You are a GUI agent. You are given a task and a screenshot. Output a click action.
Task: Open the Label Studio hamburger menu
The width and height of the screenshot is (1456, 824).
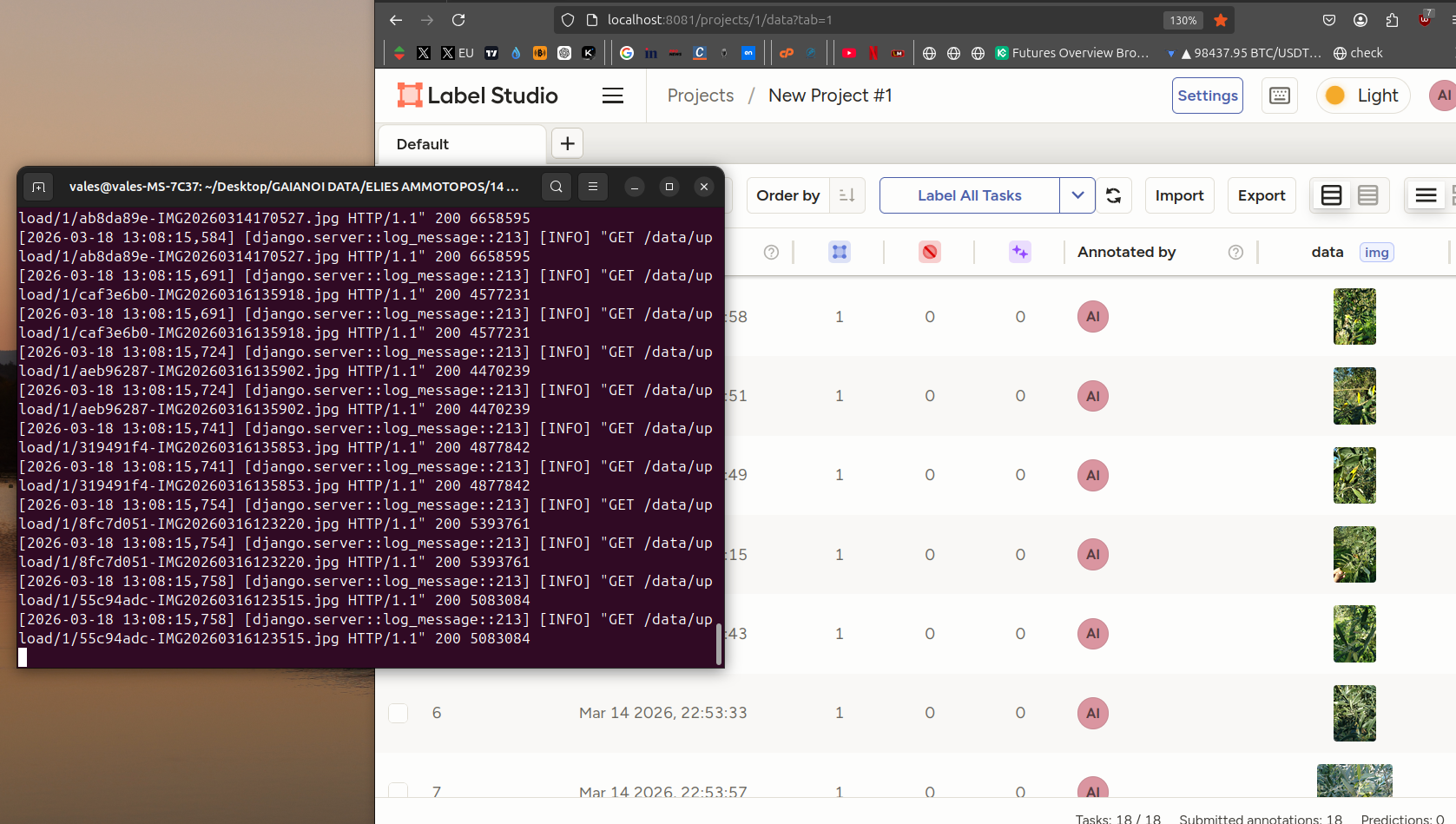(x=613, y=96)
